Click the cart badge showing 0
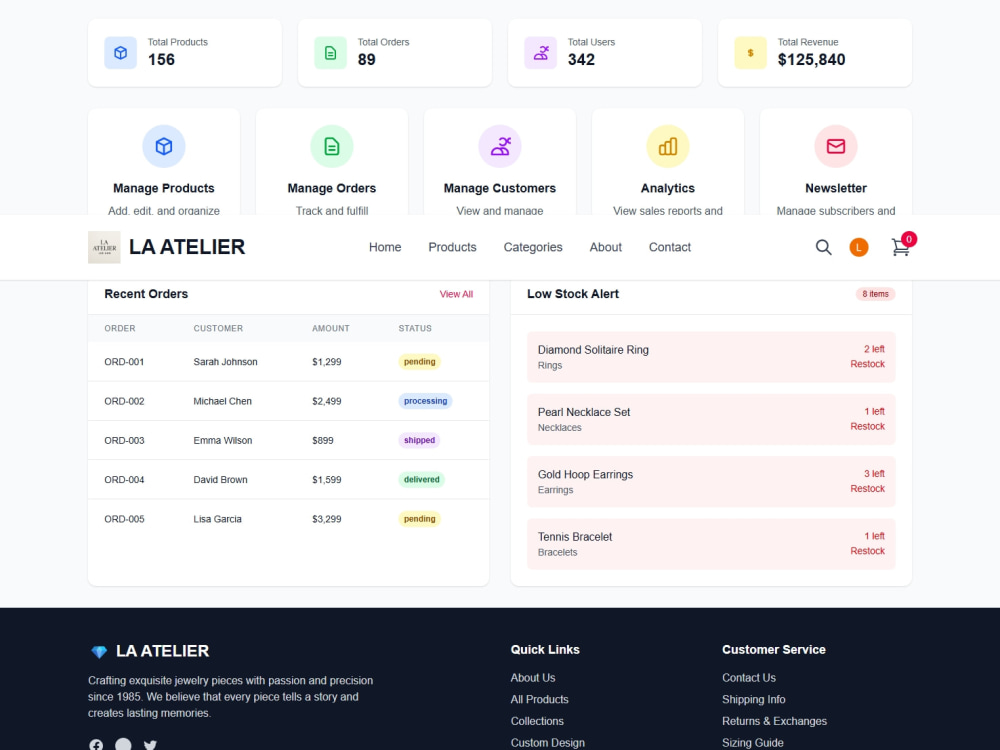Image resolution: width=1000 pixels, height=750 pixels. (909, 239)
